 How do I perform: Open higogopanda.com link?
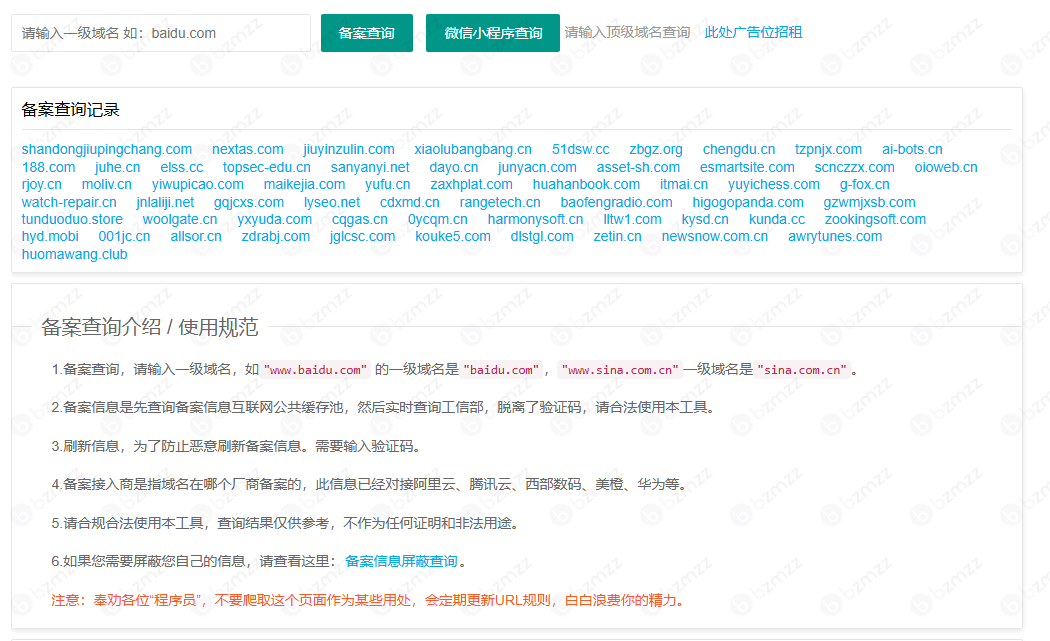tap(748, 202)
